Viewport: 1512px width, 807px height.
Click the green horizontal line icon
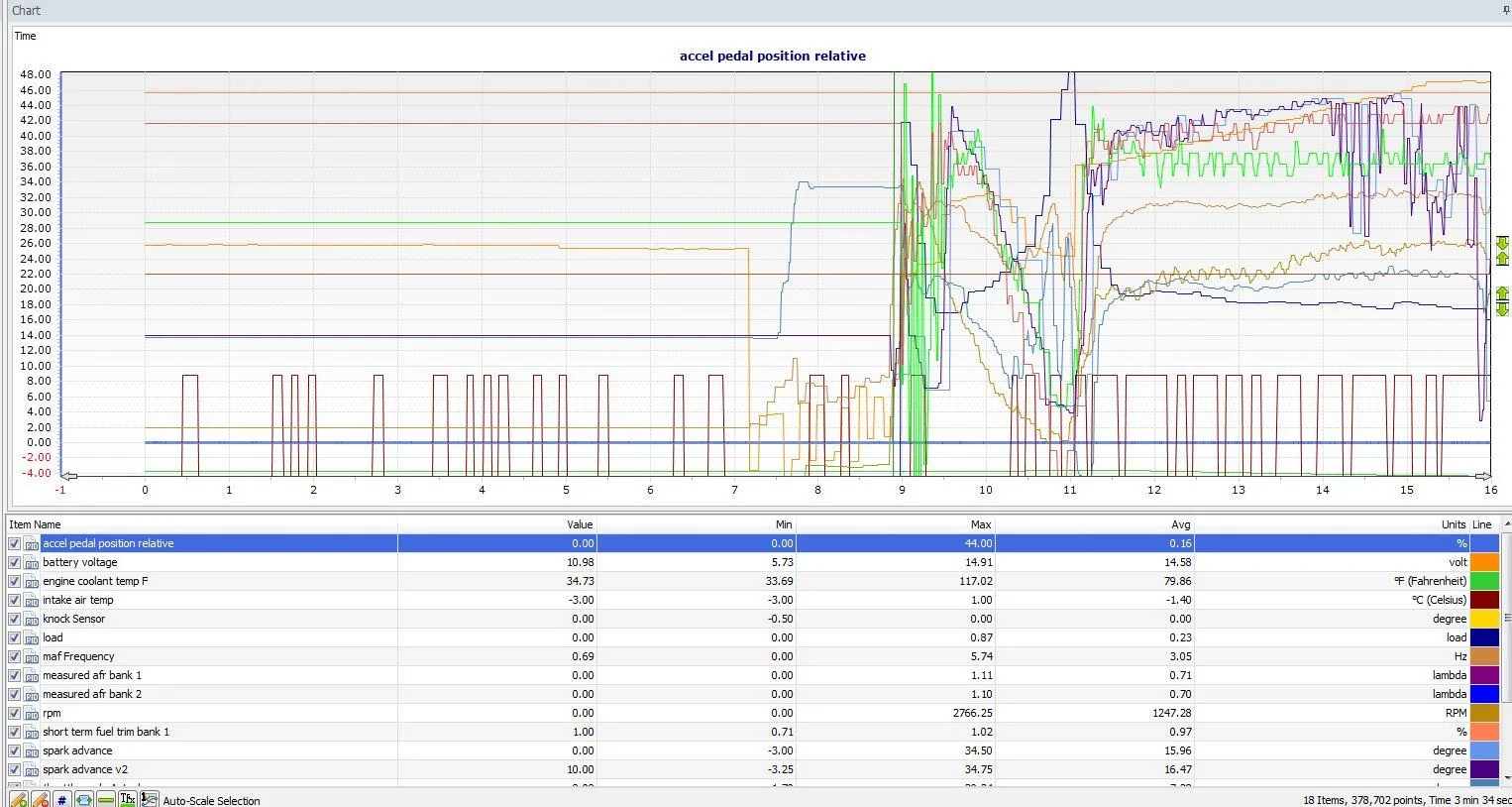106,799
